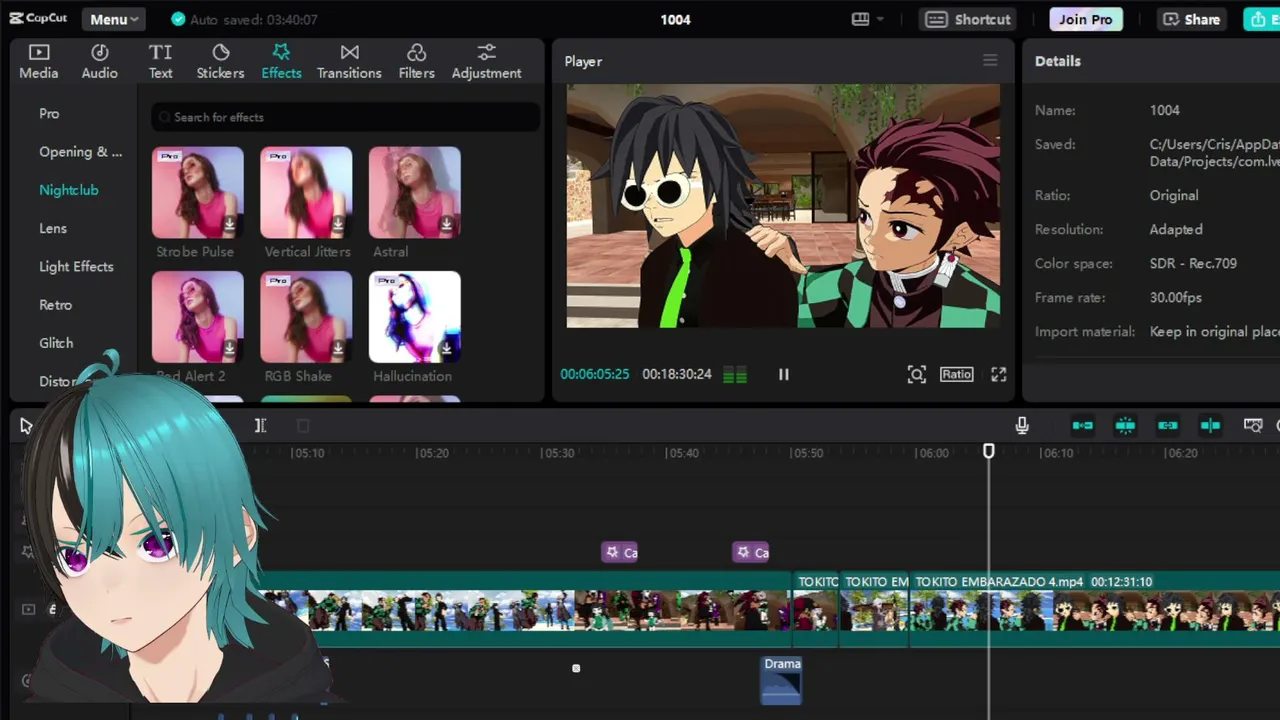Click the cover/thumbnail icon in timeline toolbar

pos(1252,426)
